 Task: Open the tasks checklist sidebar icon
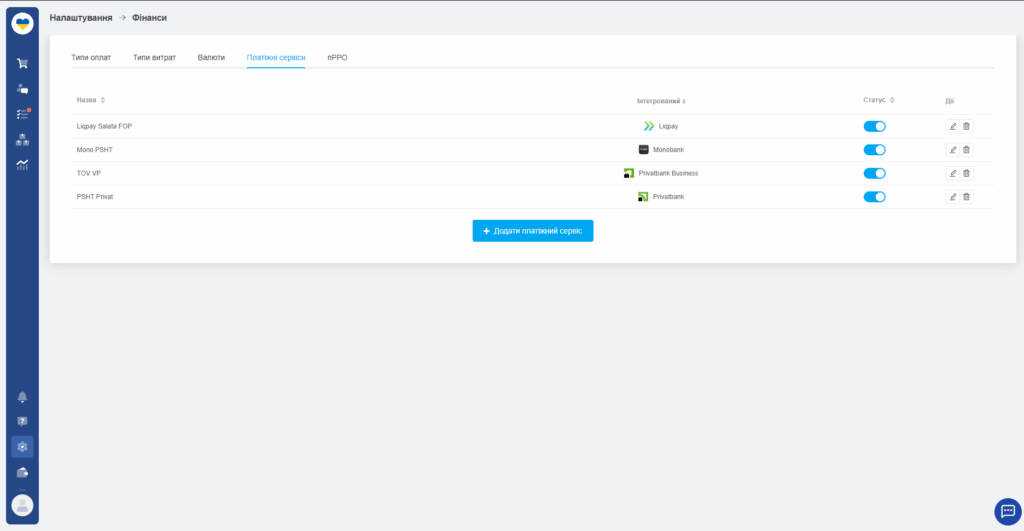click(x=22, y=114)
